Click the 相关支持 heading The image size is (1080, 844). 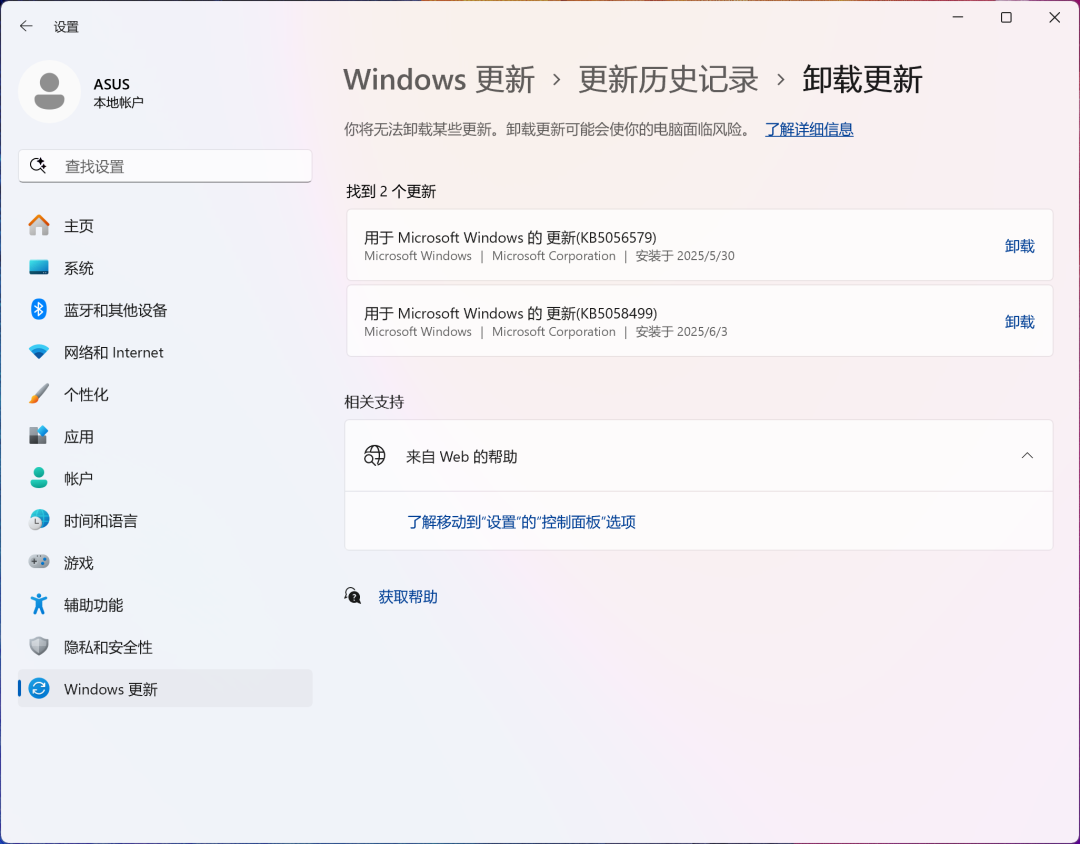point(374,402)
